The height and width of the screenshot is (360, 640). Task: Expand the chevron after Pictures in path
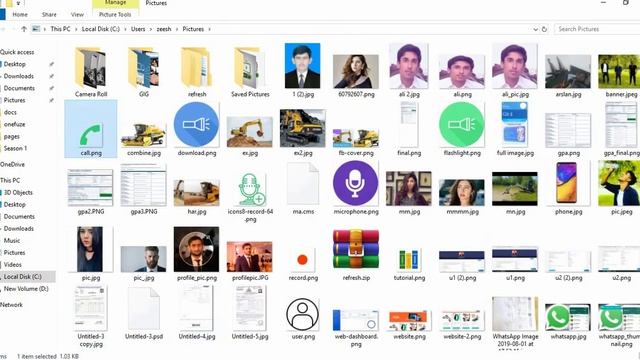pyautogui.click(x=209, y=29)
